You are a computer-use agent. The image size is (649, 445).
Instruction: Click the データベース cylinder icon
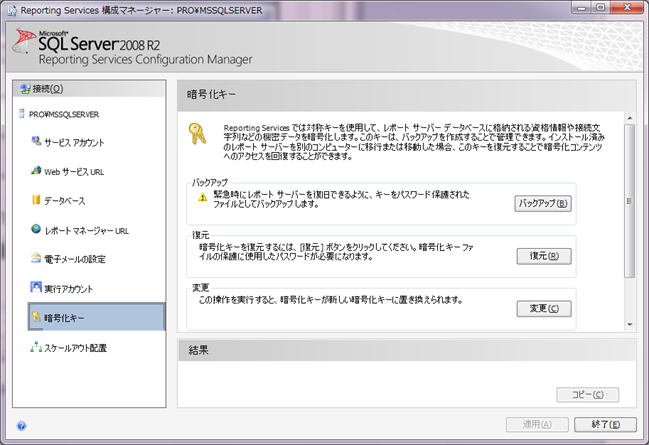click(36, 200)
